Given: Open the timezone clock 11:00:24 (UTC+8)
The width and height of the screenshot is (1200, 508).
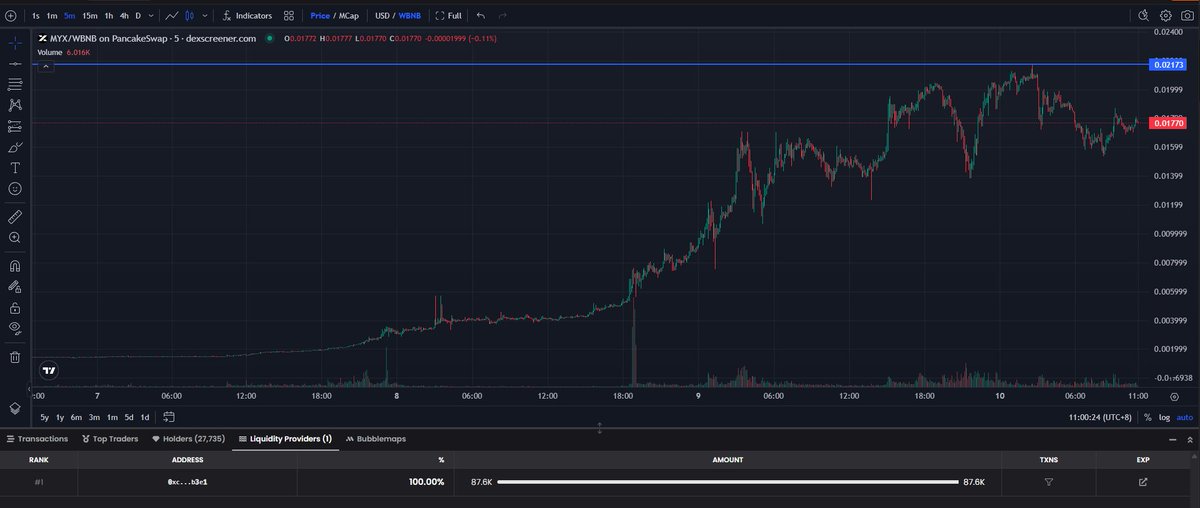Looking at the screenshot, I should 1104,417.
